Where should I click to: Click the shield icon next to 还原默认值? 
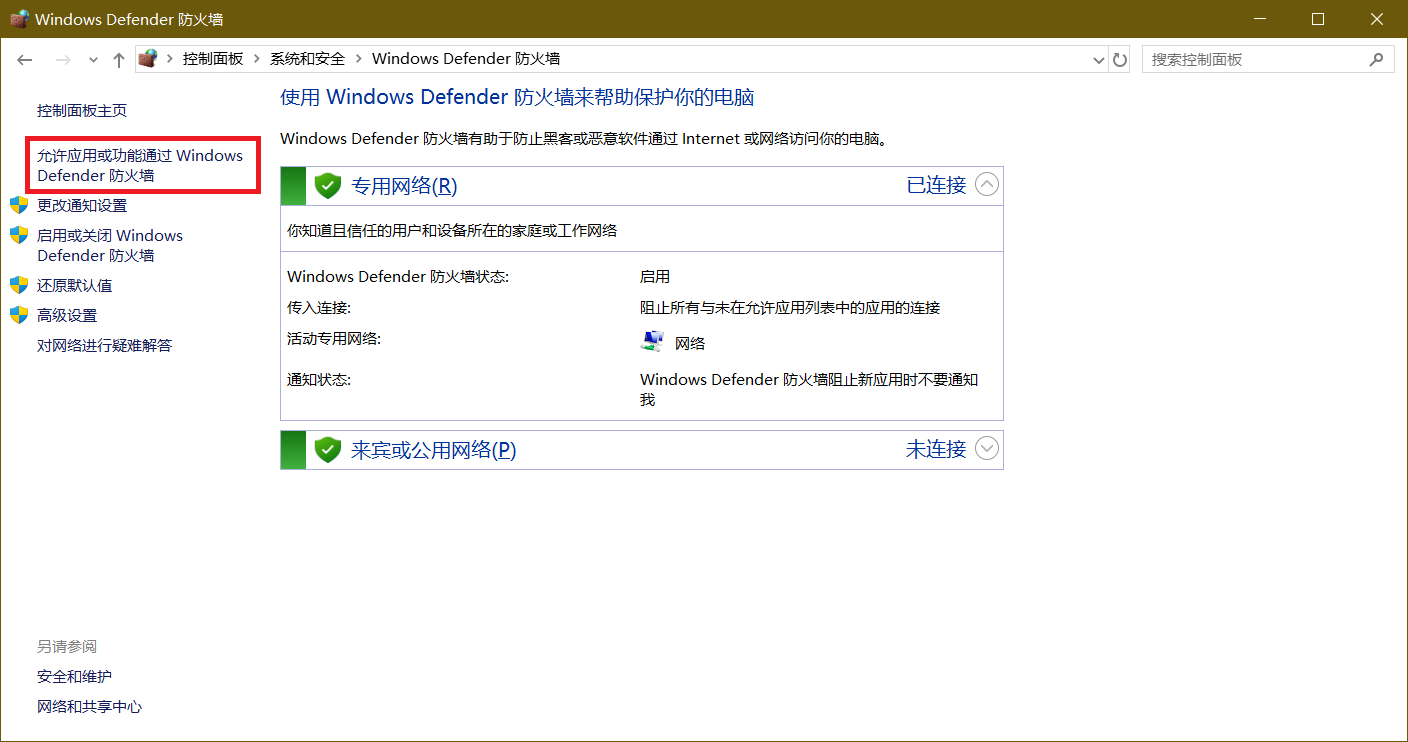tap(19, 286)
